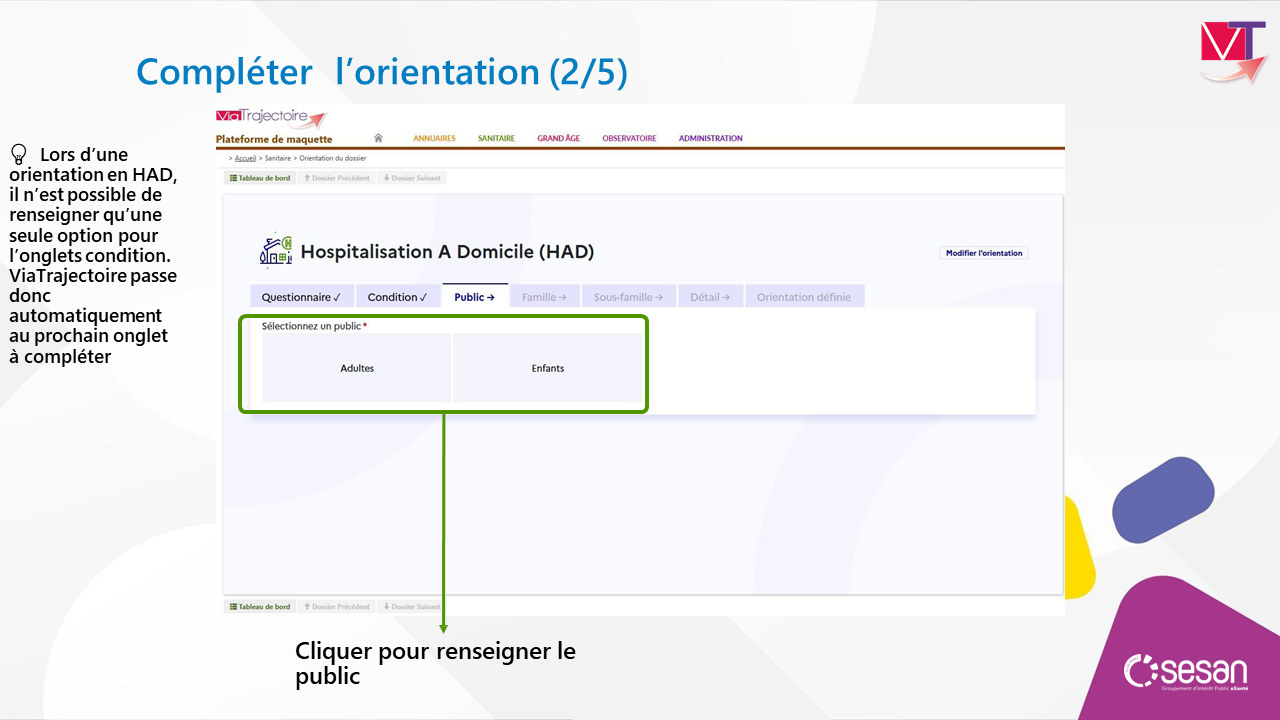Image resolution: width=1280 pixels, height=720 pixels.
Task: Switch to the Condition tab
Action: (397, 297)
